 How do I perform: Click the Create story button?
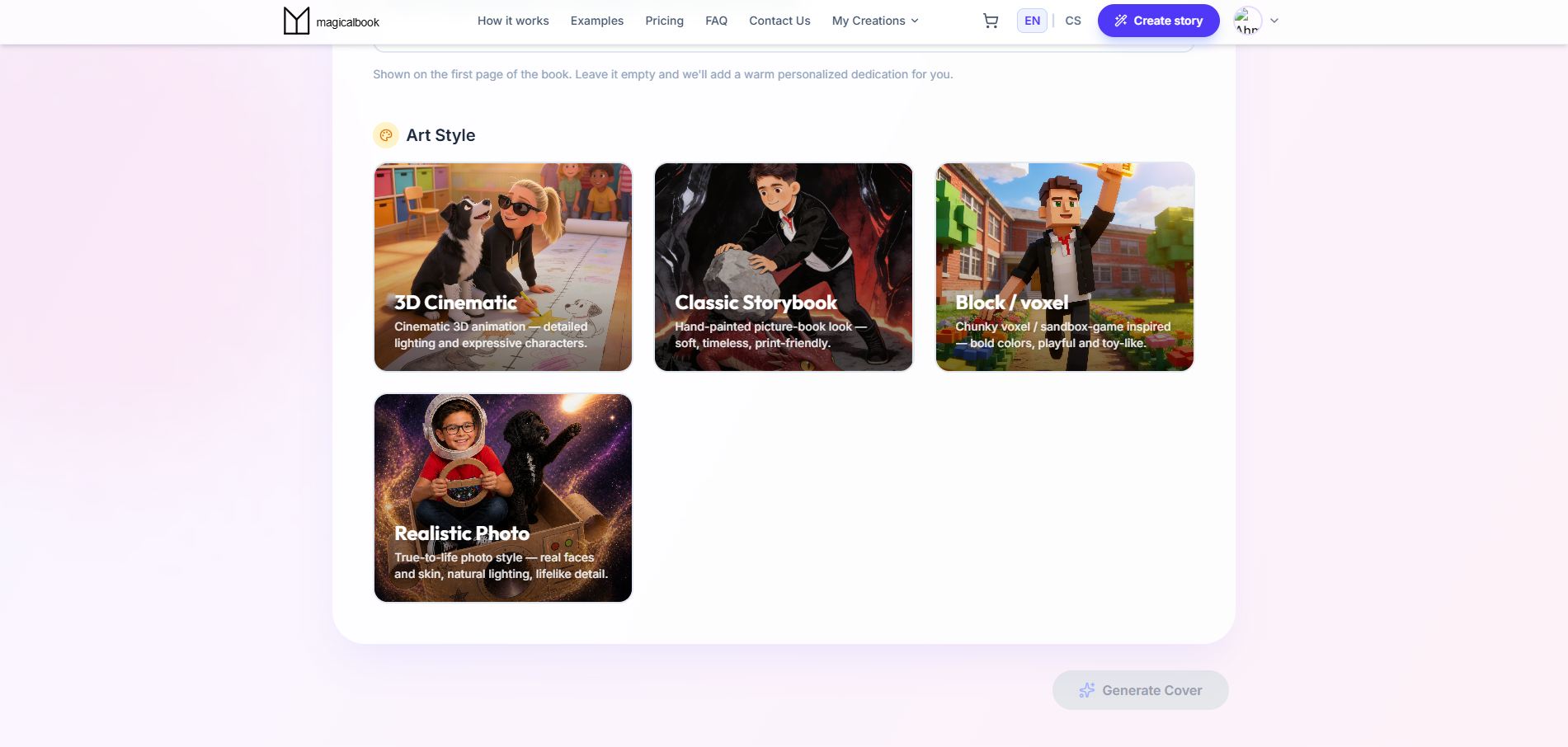tap(1158, 21)
